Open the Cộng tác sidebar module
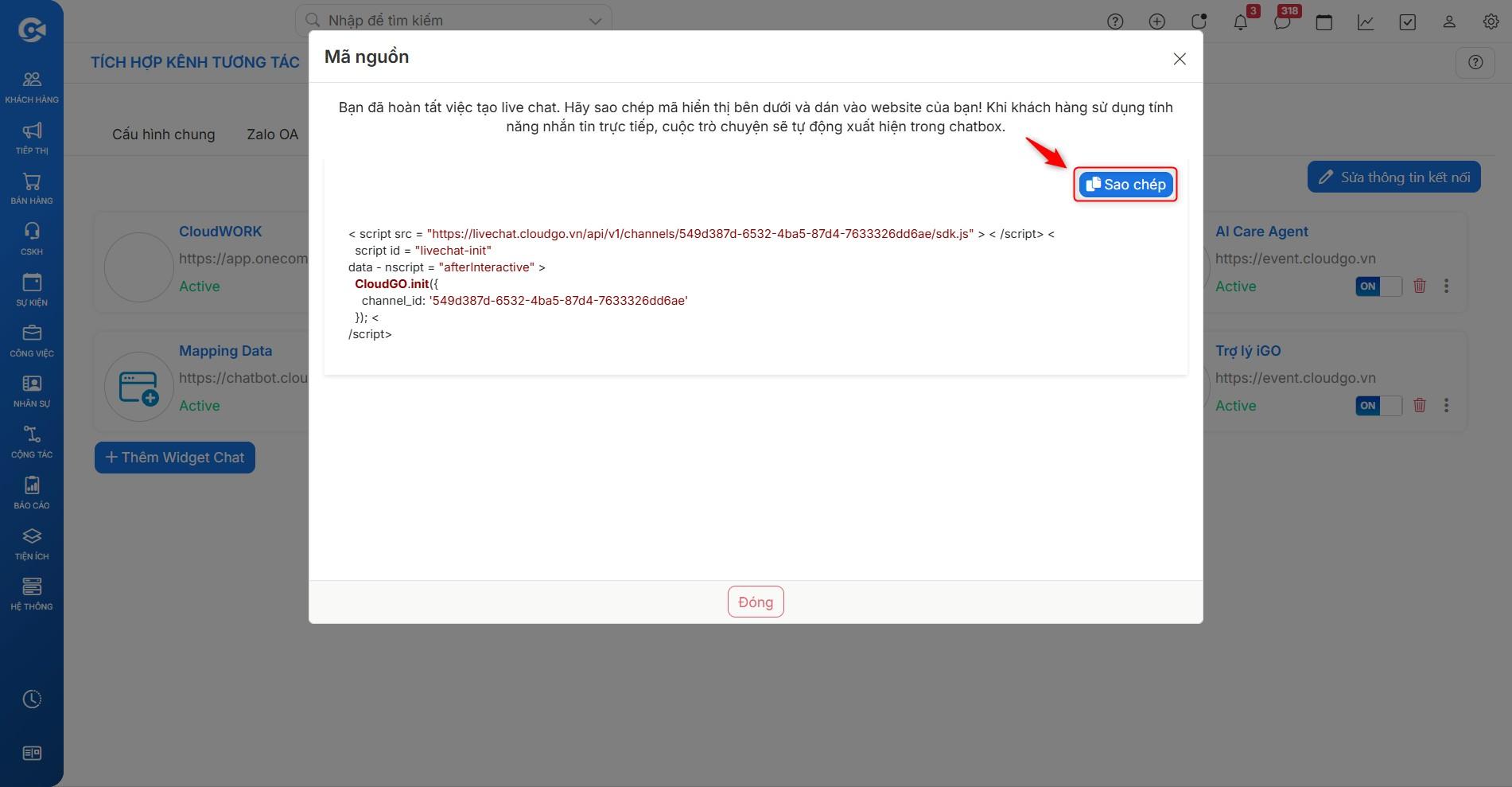 point(32,442)
